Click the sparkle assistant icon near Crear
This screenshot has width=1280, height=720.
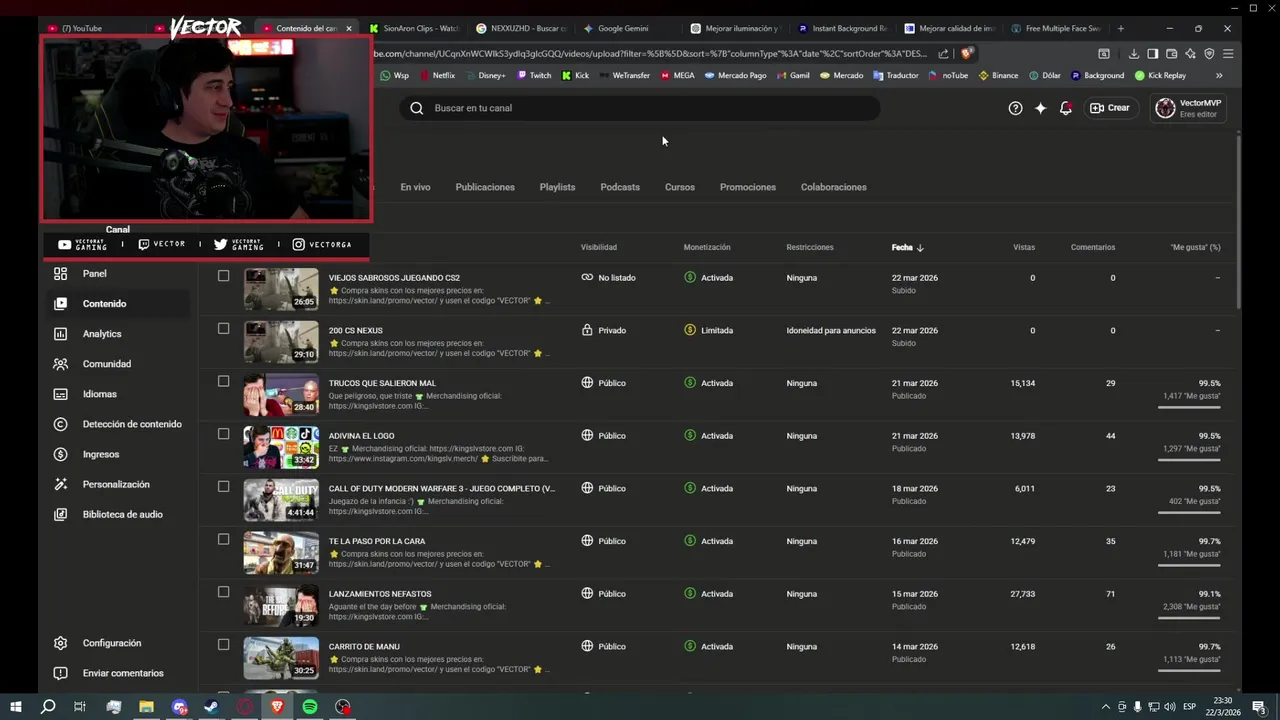1040,108
